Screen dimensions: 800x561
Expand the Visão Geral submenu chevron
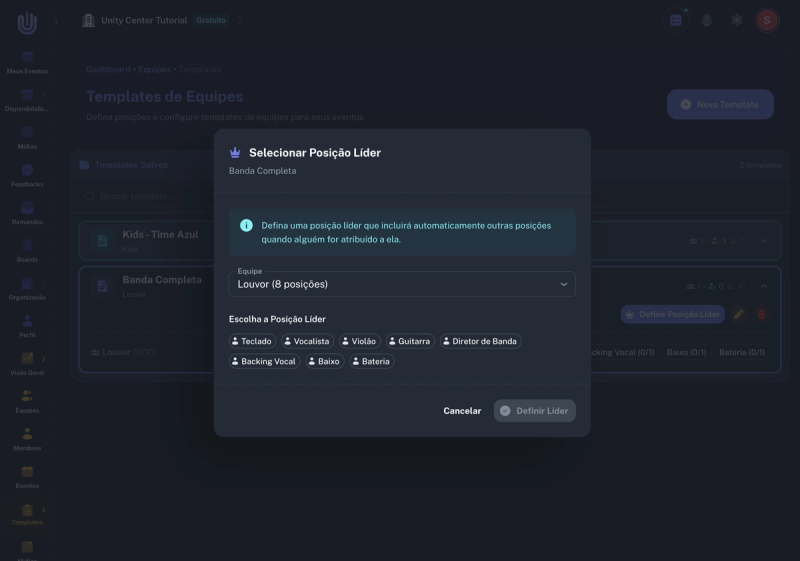pos(43,359)
